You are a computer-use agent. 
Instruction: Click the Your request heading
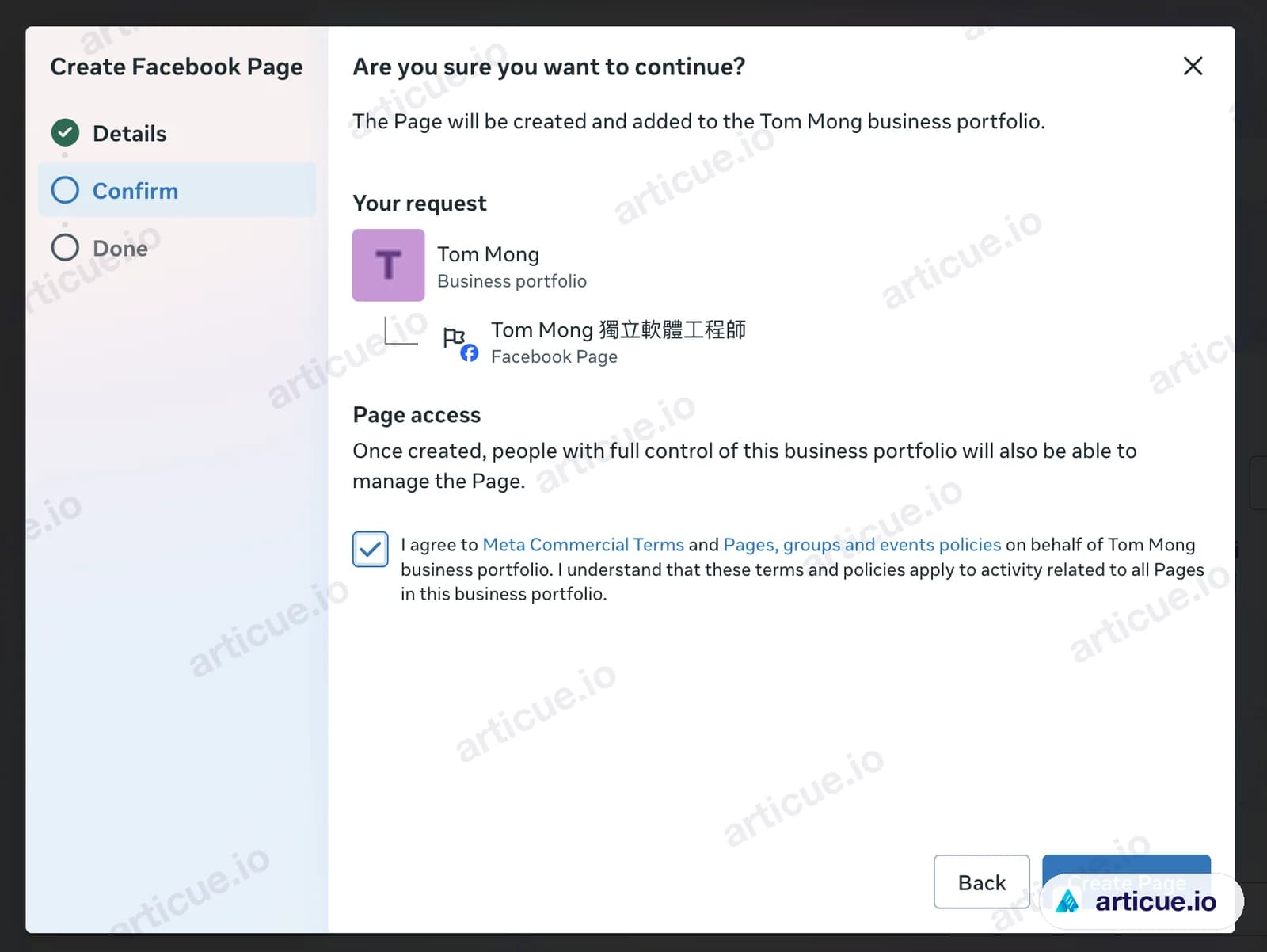[420, 204]
